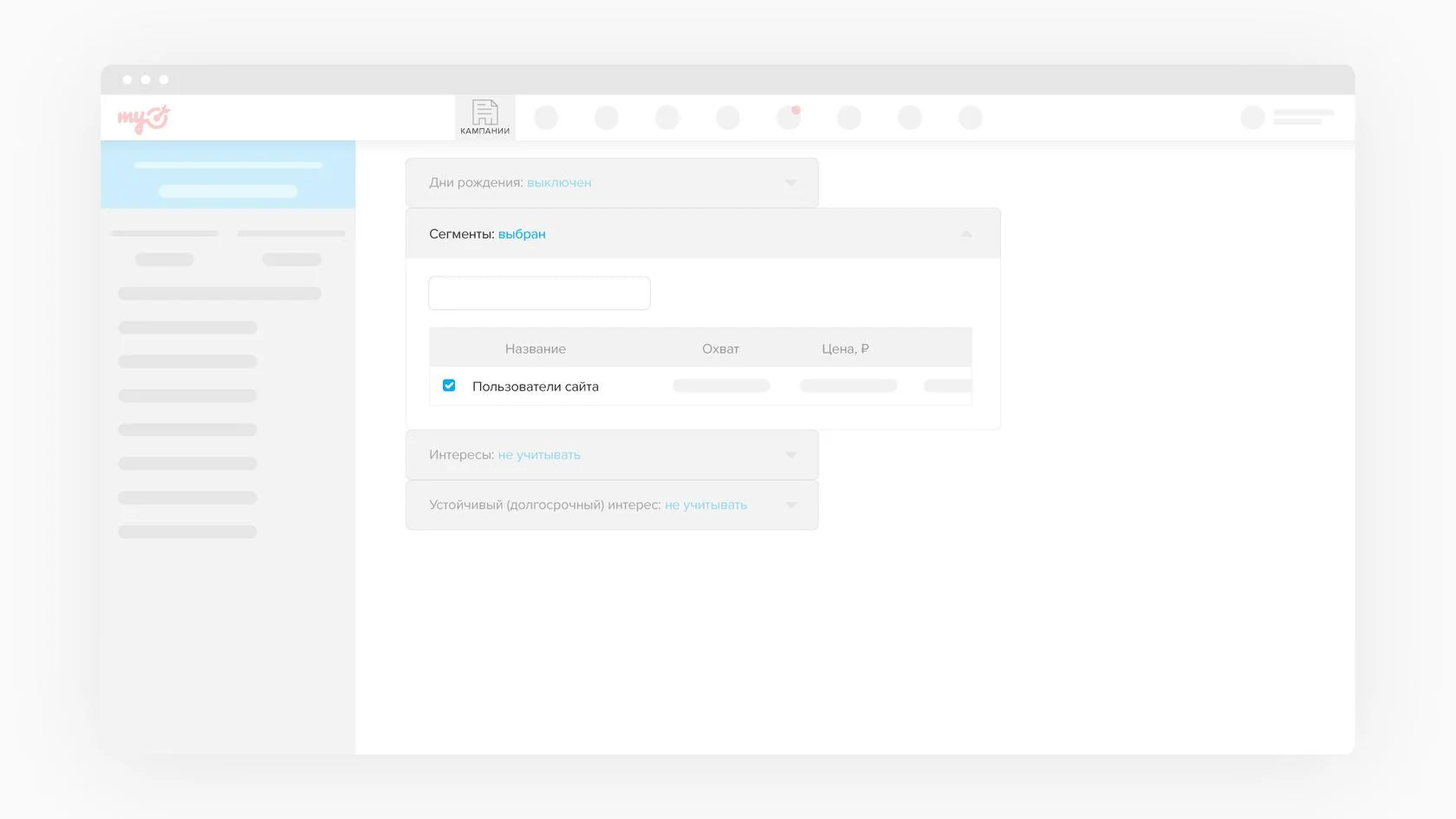Select the first circle icon right of Кампании
Screen dimensions: 1456x819
tap(546, 117)
